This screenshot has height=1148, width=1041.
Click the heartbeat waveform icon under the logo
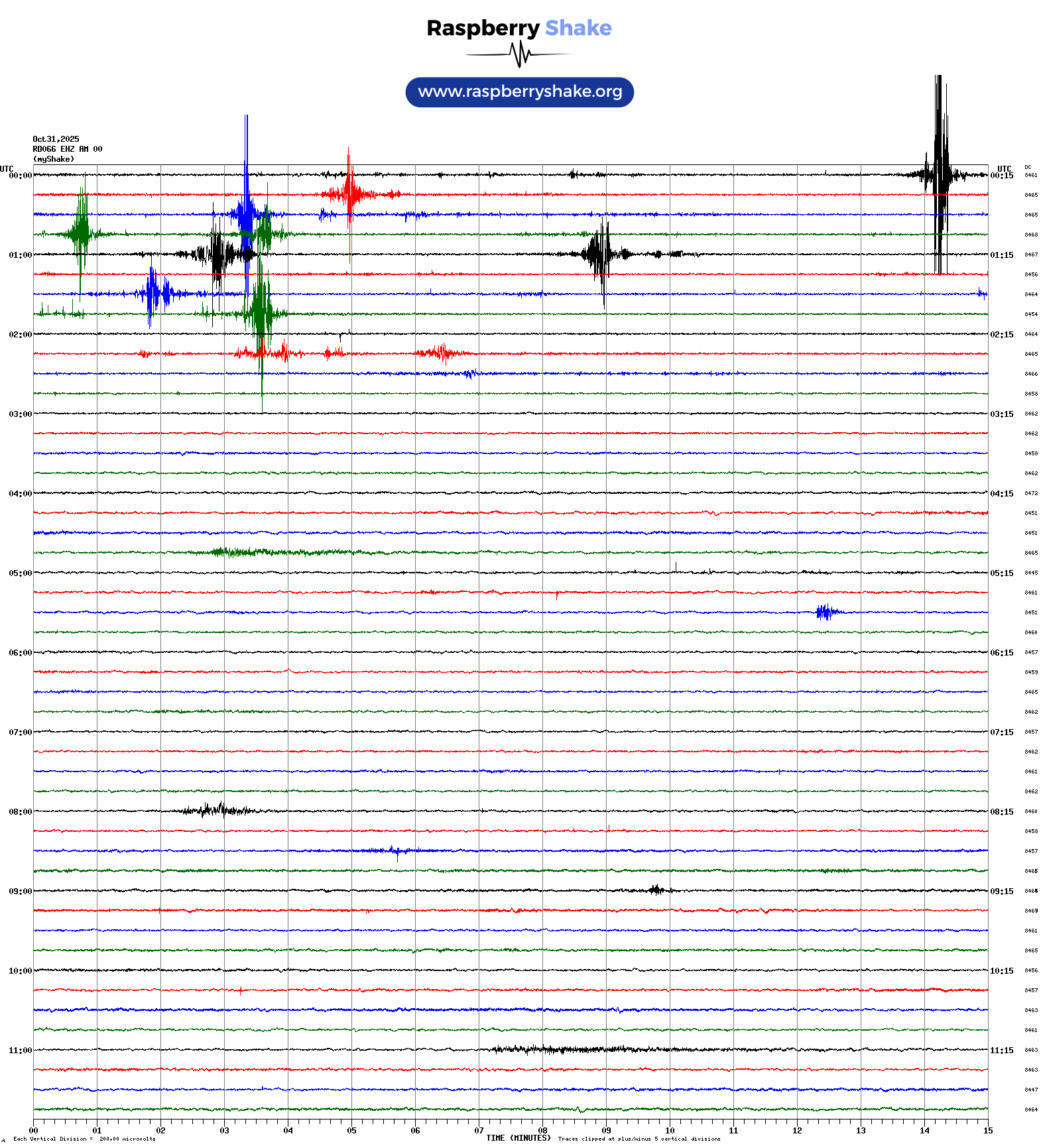[520, 54]
